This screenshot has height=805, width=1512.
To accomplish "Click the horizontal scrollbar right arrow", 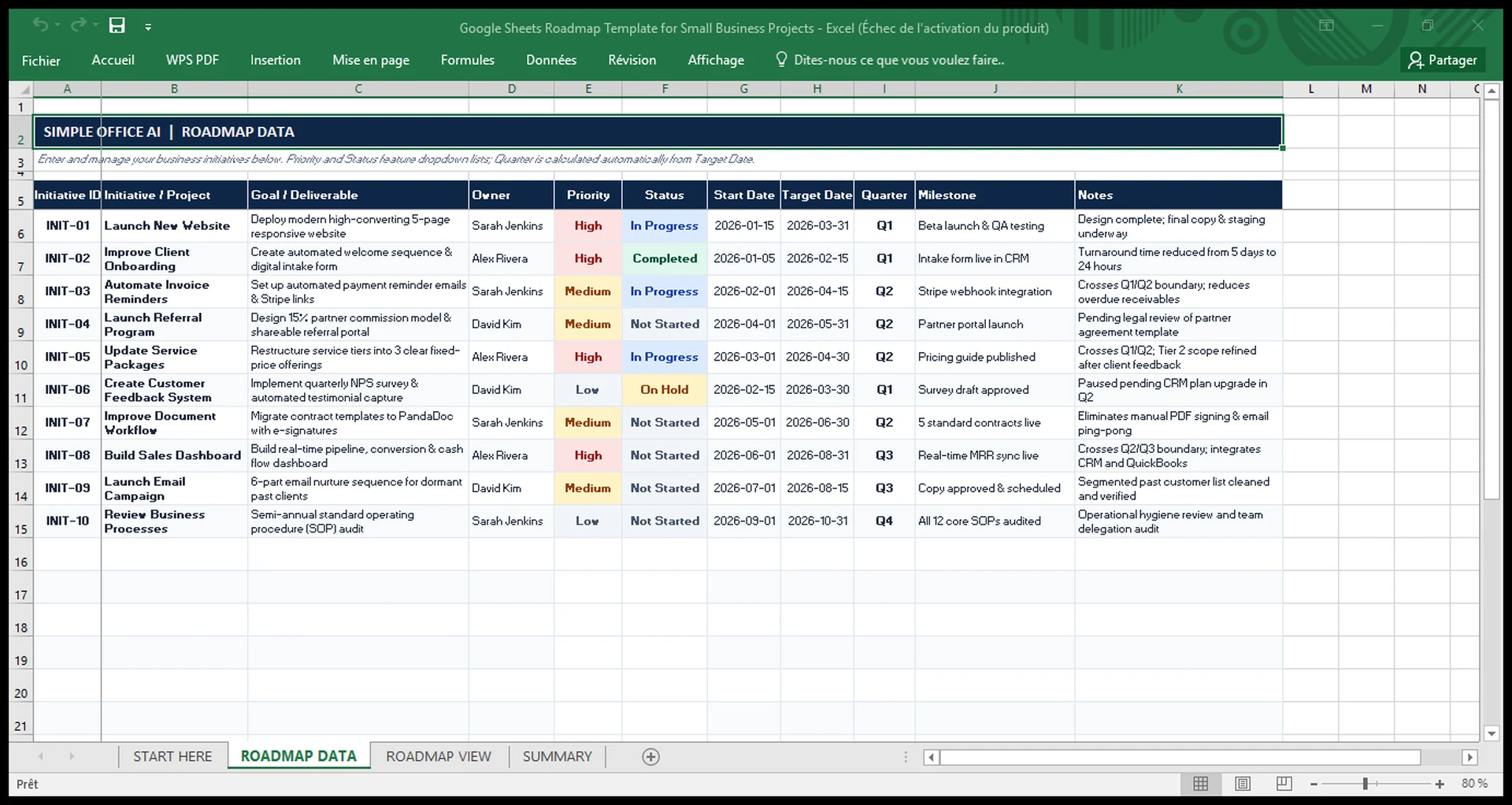I will [x=1469, y=758].
